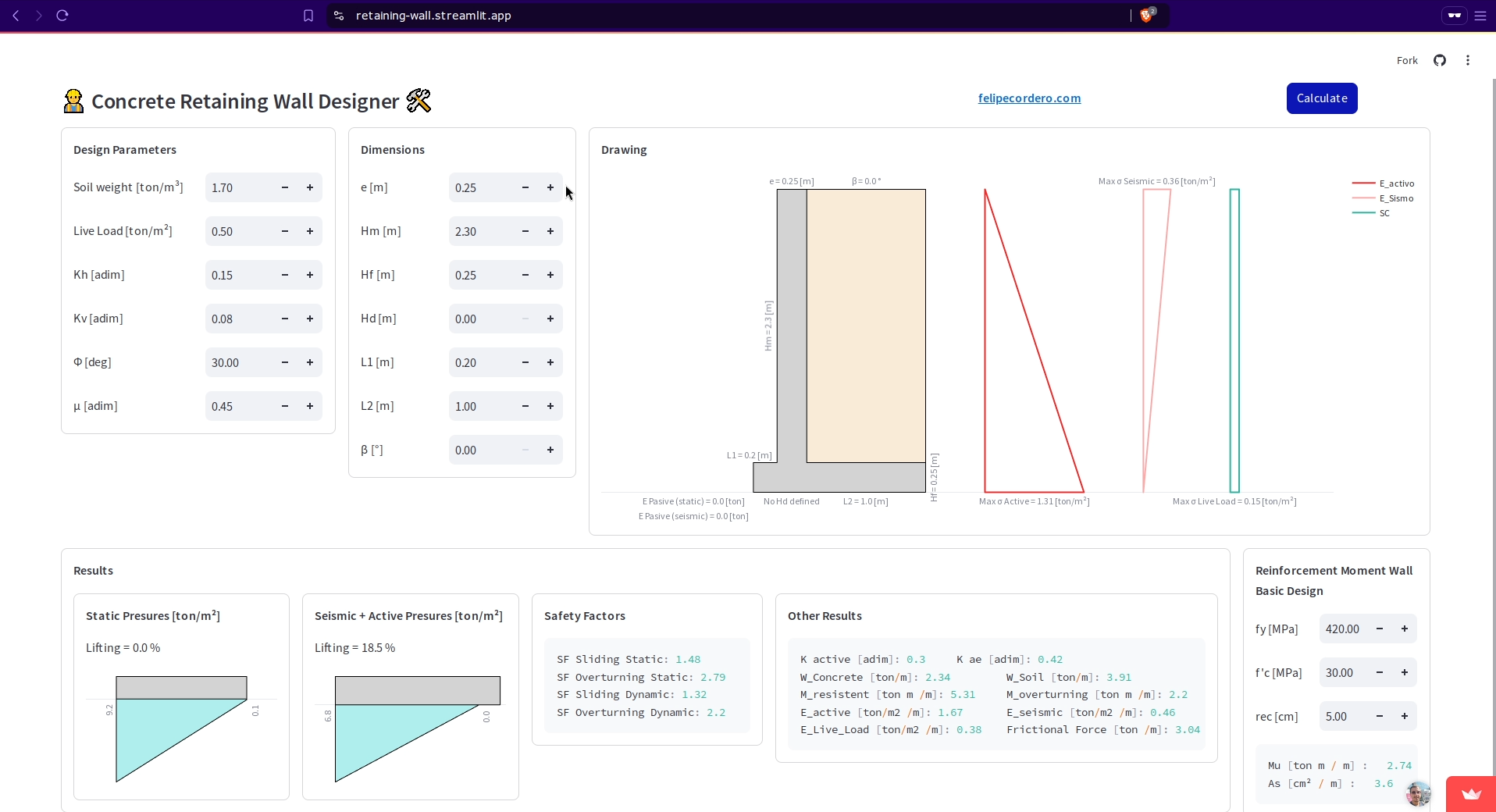The image size is (1496, 812).
Task: Decrease Live Load with minus button
Action: pos(285,232)
